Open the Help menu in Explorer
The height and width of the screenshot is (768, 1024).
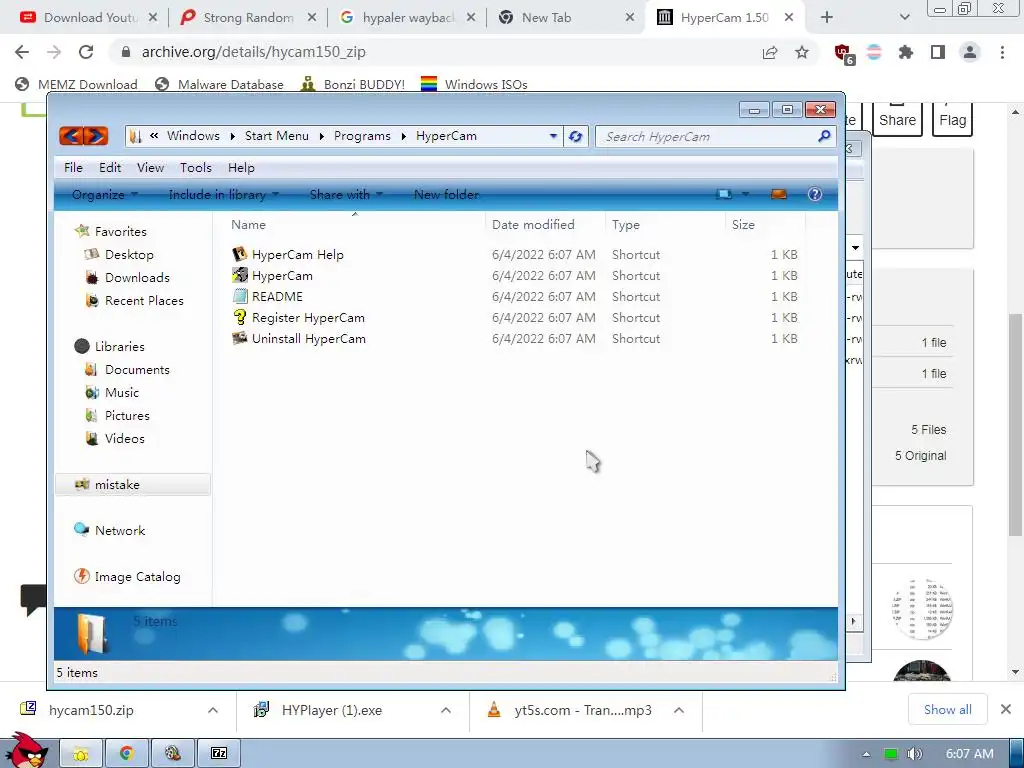241,167
